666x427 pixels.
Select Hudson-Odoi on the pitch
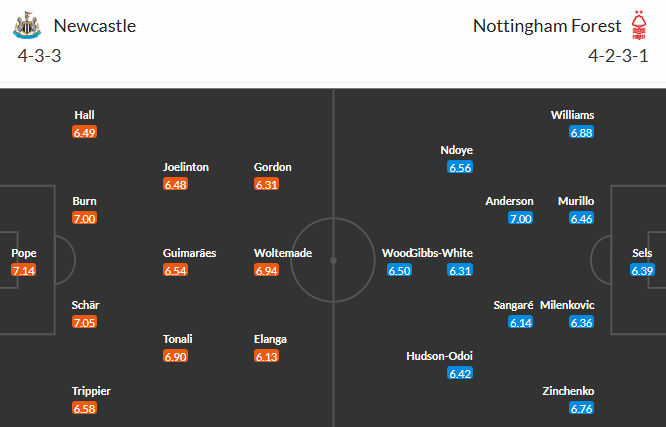440,356
